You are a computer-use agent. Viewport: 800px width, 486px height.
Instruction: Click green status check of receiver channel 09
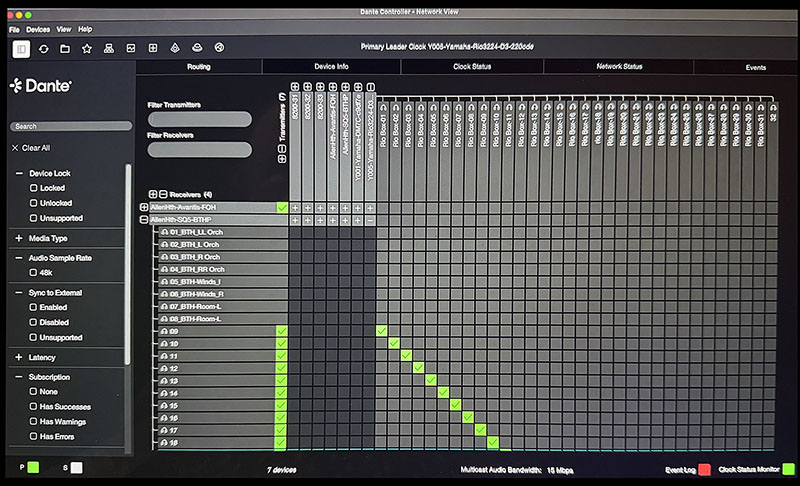click(x=281, y=331)
